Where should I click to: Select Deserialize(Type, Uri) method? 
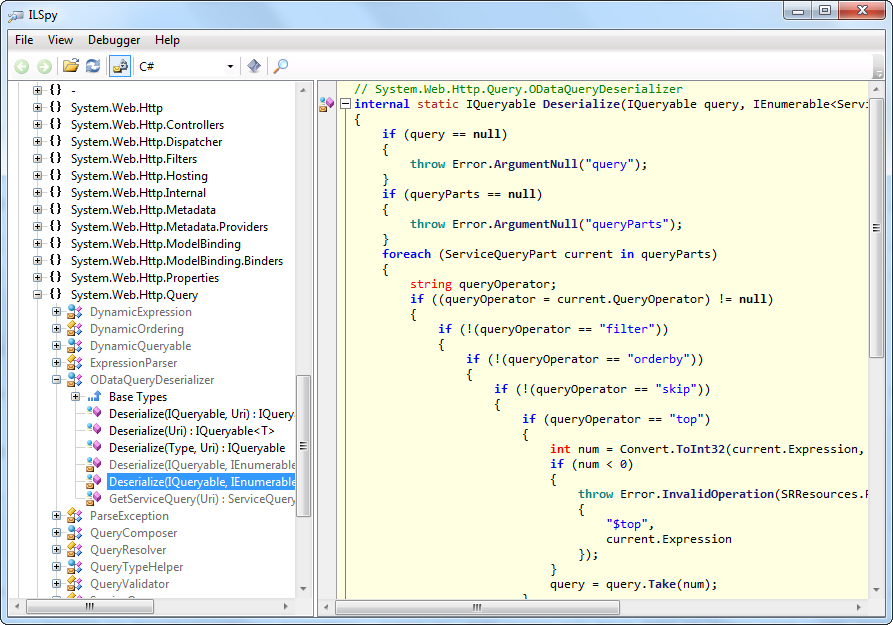196,448
